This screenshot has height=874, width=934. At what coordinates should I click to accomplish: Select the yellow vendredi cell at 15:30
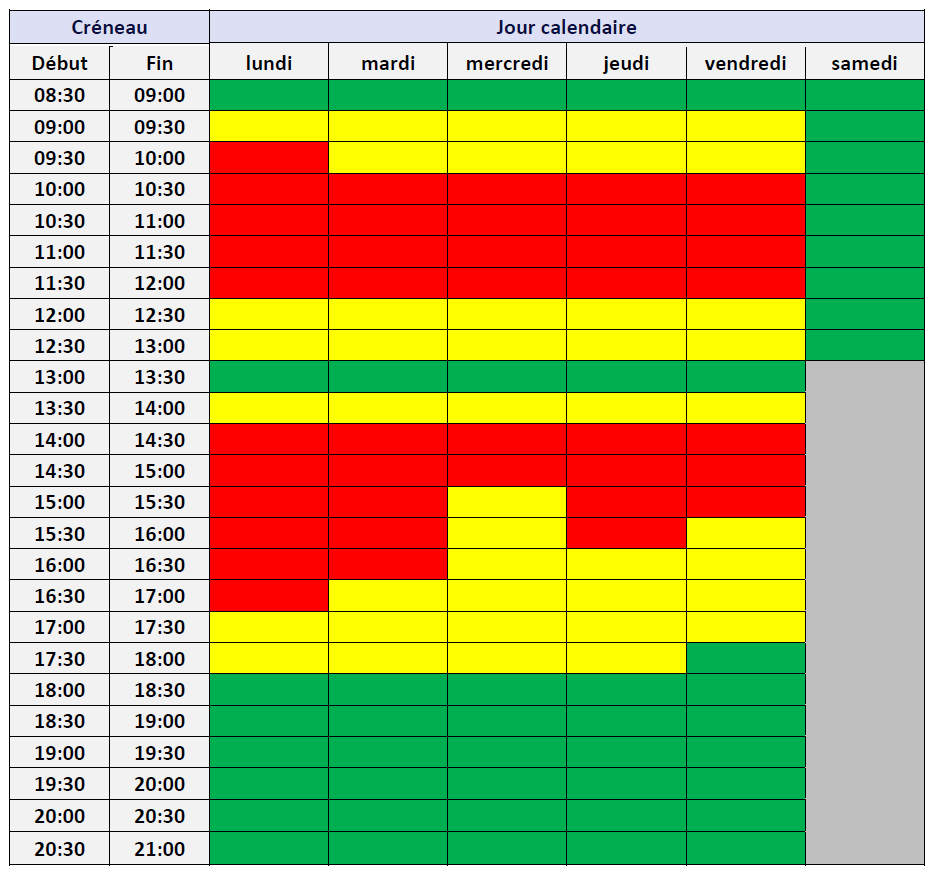coord(745,533)
